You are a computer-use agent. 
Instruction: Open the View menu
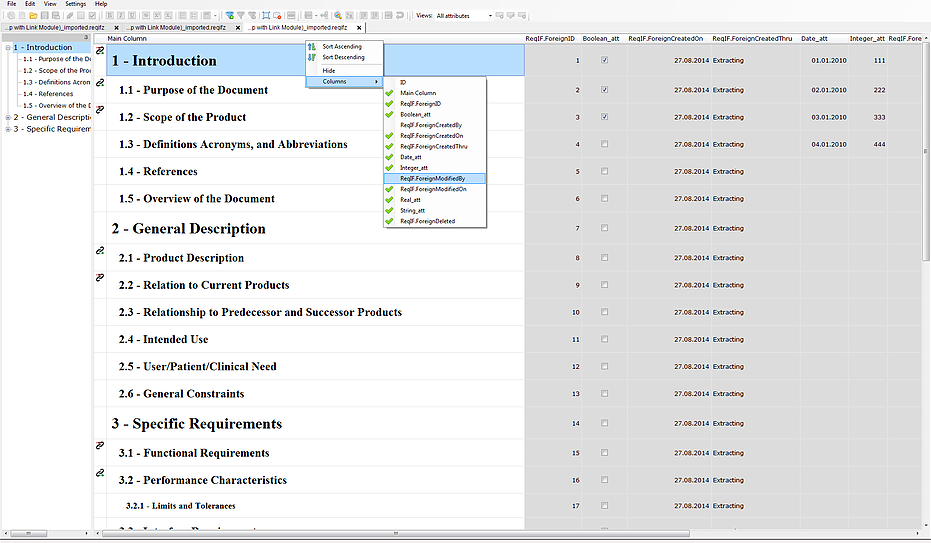click(x=50, y=4)
